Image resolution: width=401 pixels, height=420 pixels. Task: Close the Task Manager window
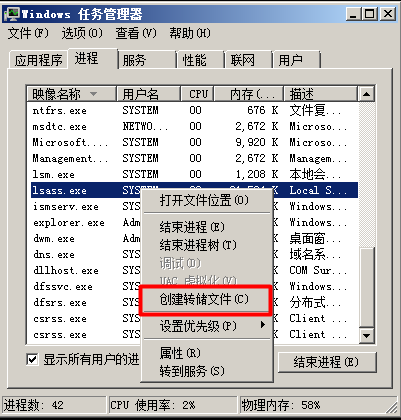tap(388, 14)
